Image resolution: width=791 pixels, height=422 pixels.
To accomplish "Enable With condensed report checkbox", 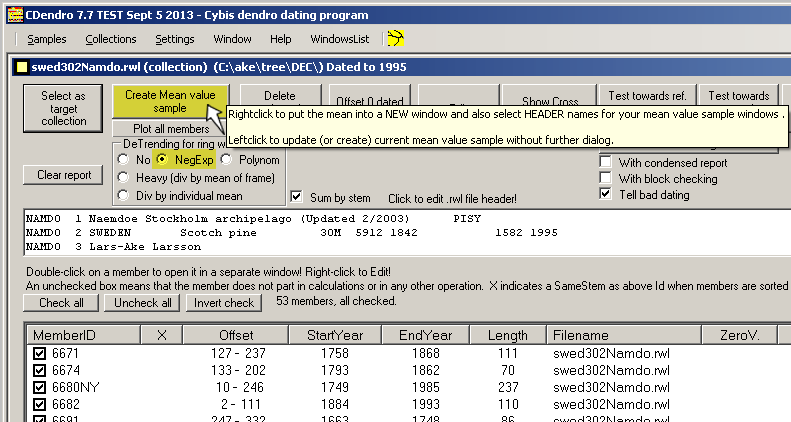I will pos(605,162).
